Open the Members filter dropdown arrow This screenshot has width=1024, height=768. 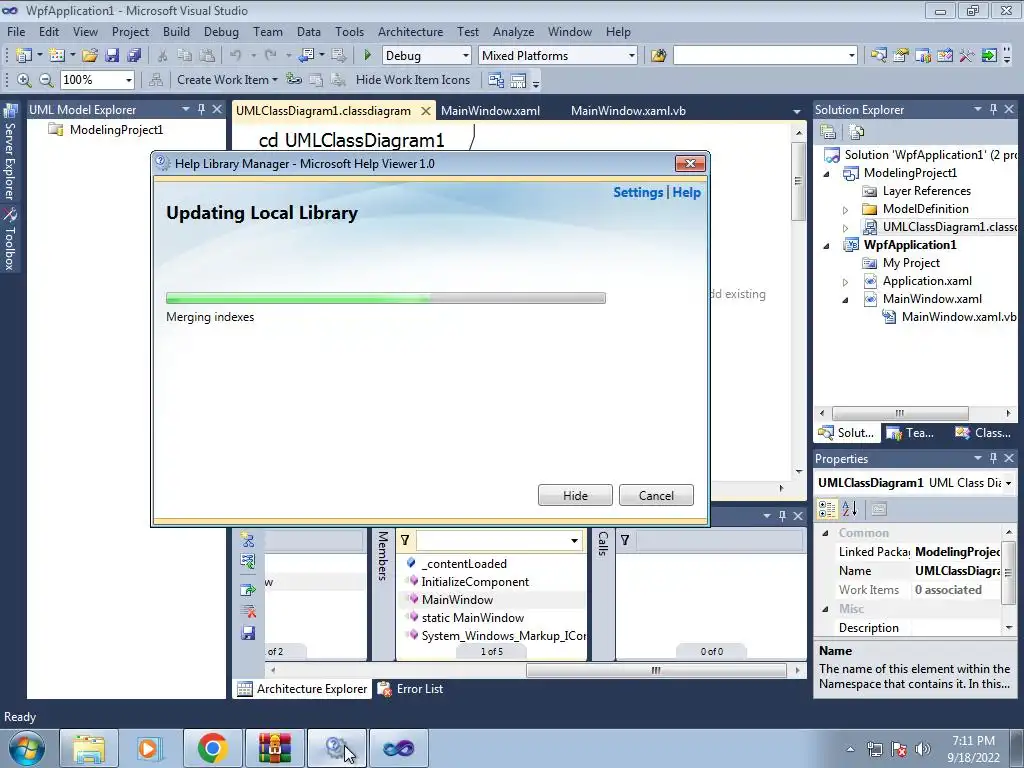coord(574,541)
